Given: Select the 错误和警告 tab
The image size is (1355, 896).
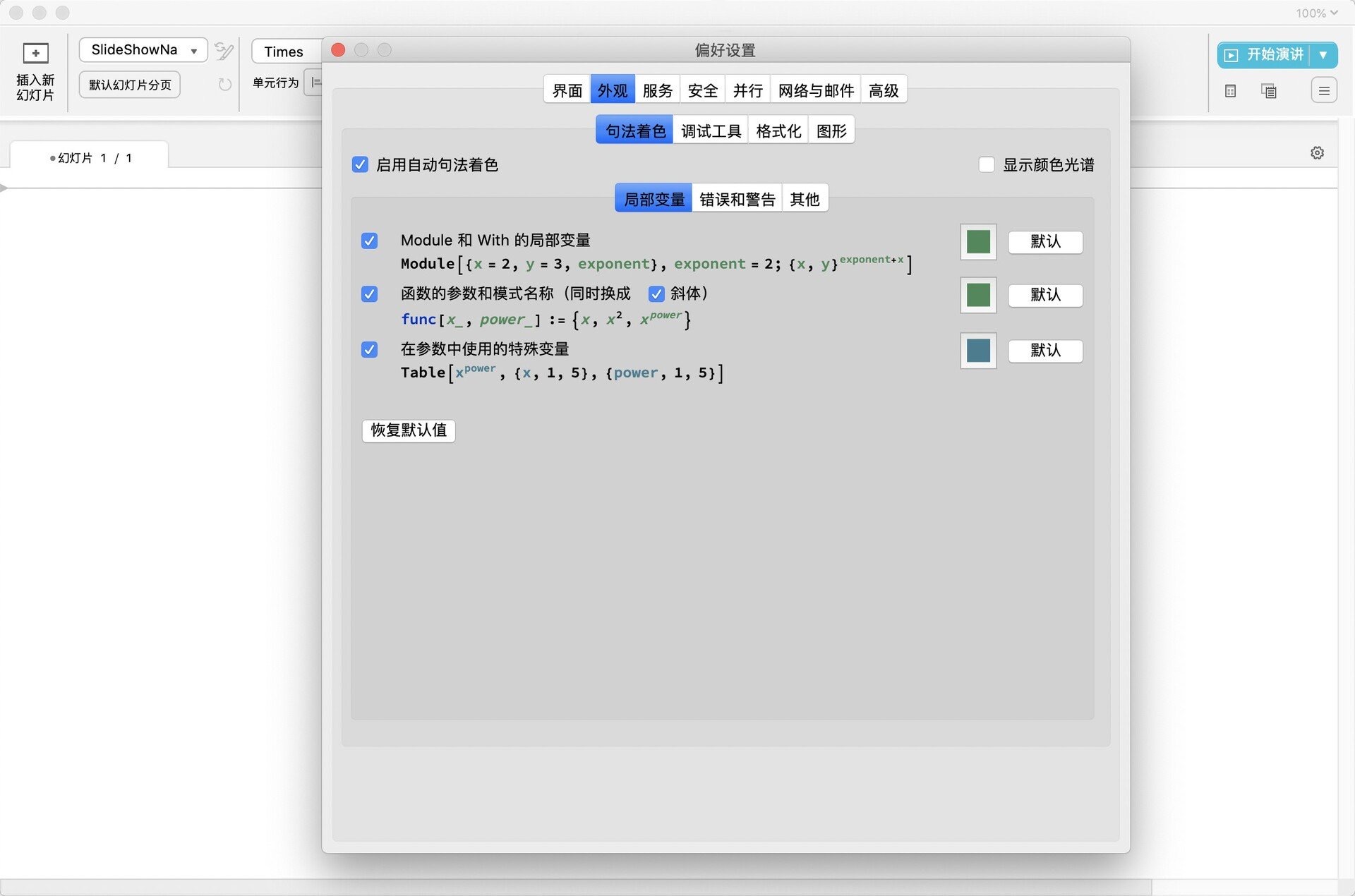Looking at the screenshot, I should [736, 198].
